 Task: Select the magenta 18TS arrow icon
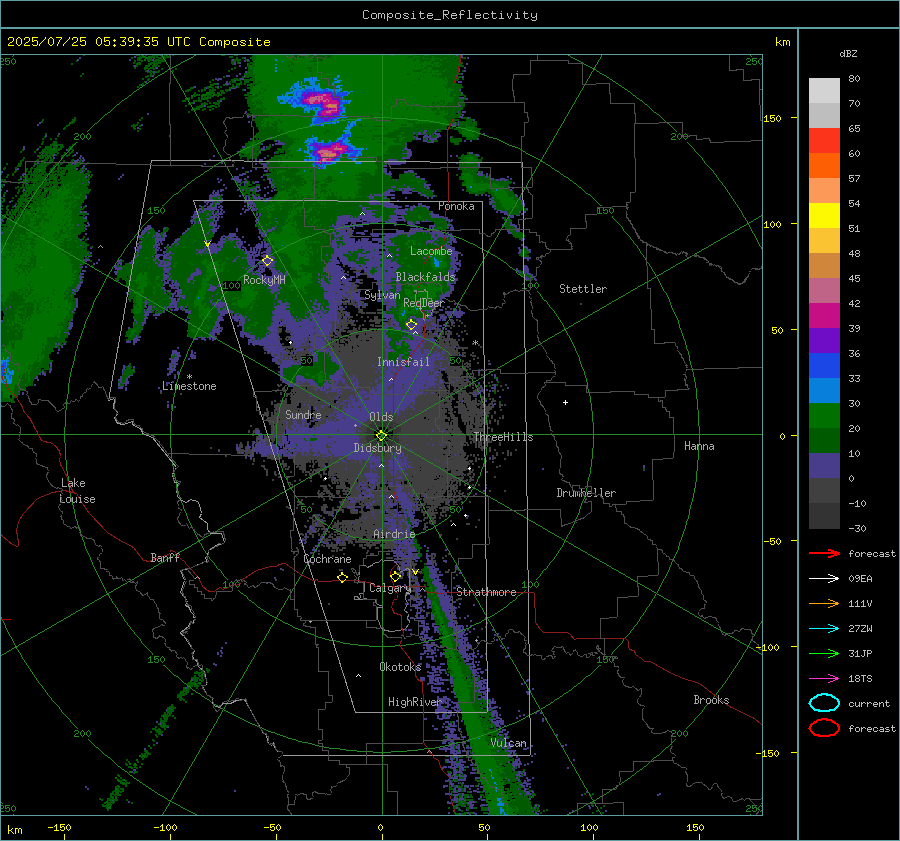pos(824,679)
